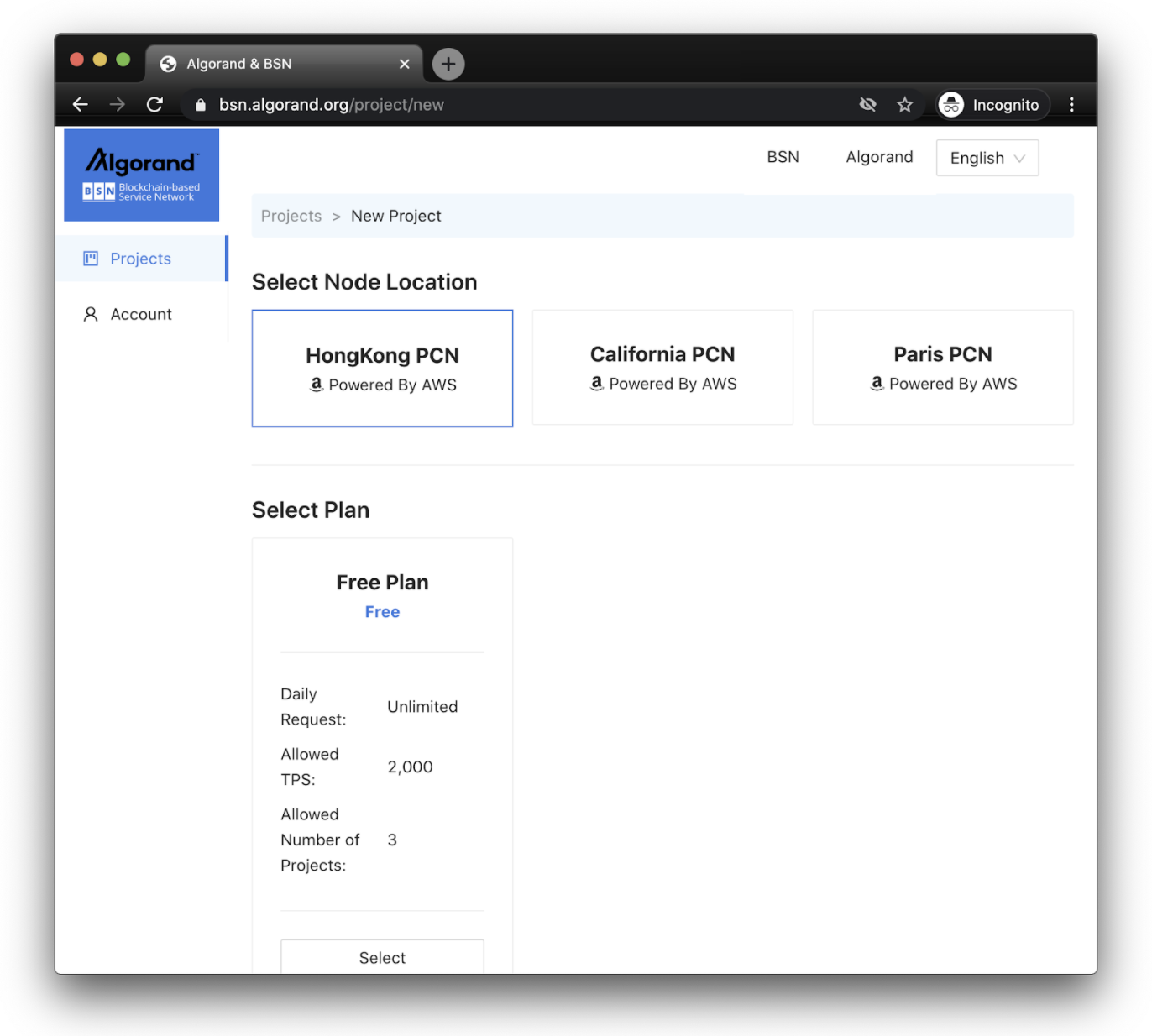Click the AWS icon under California PCN
This screenshot has width=1152, height=1036.
(x=597, y=384)
